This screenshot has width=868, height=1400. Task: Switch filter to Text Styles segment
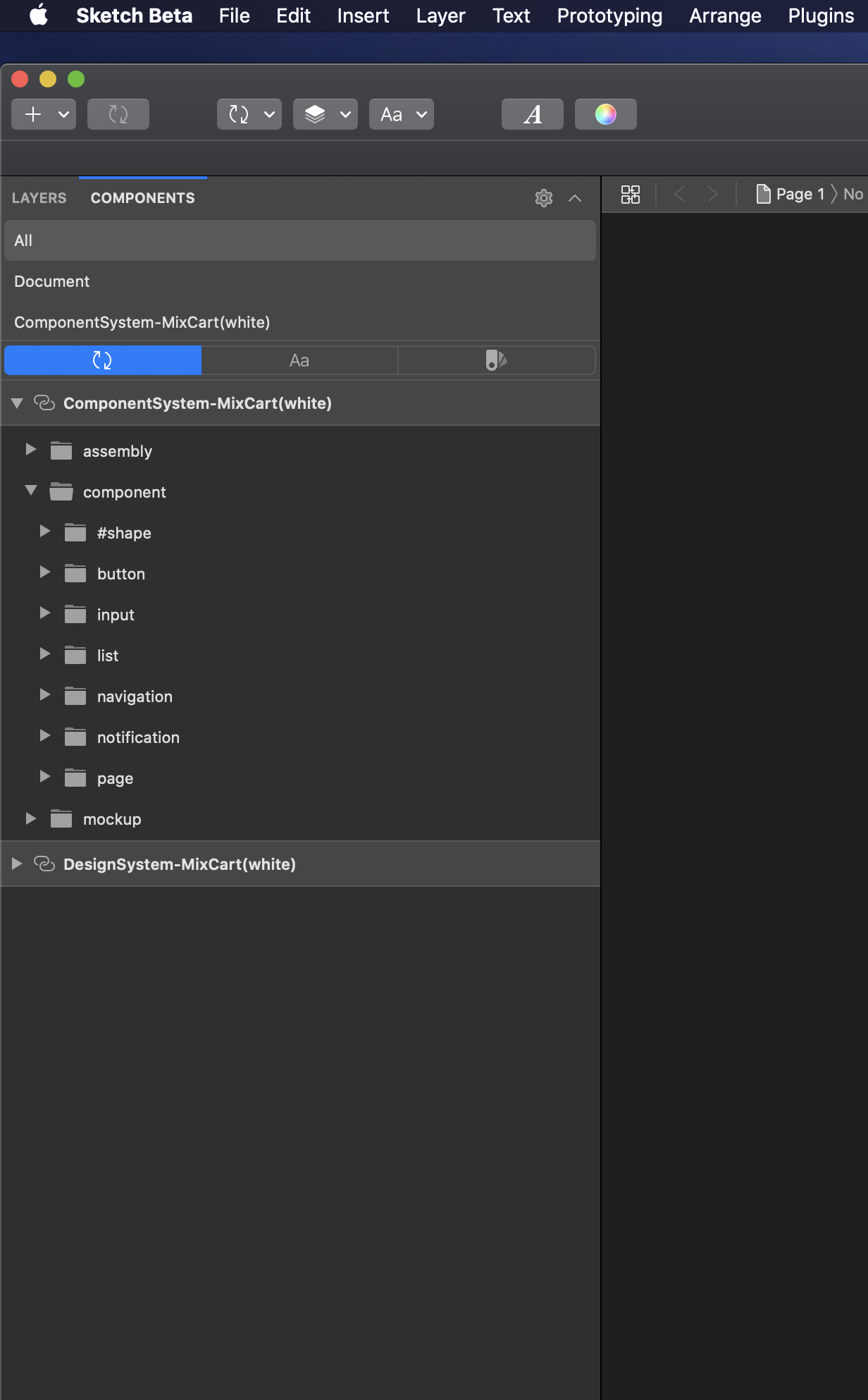(299, 360)
